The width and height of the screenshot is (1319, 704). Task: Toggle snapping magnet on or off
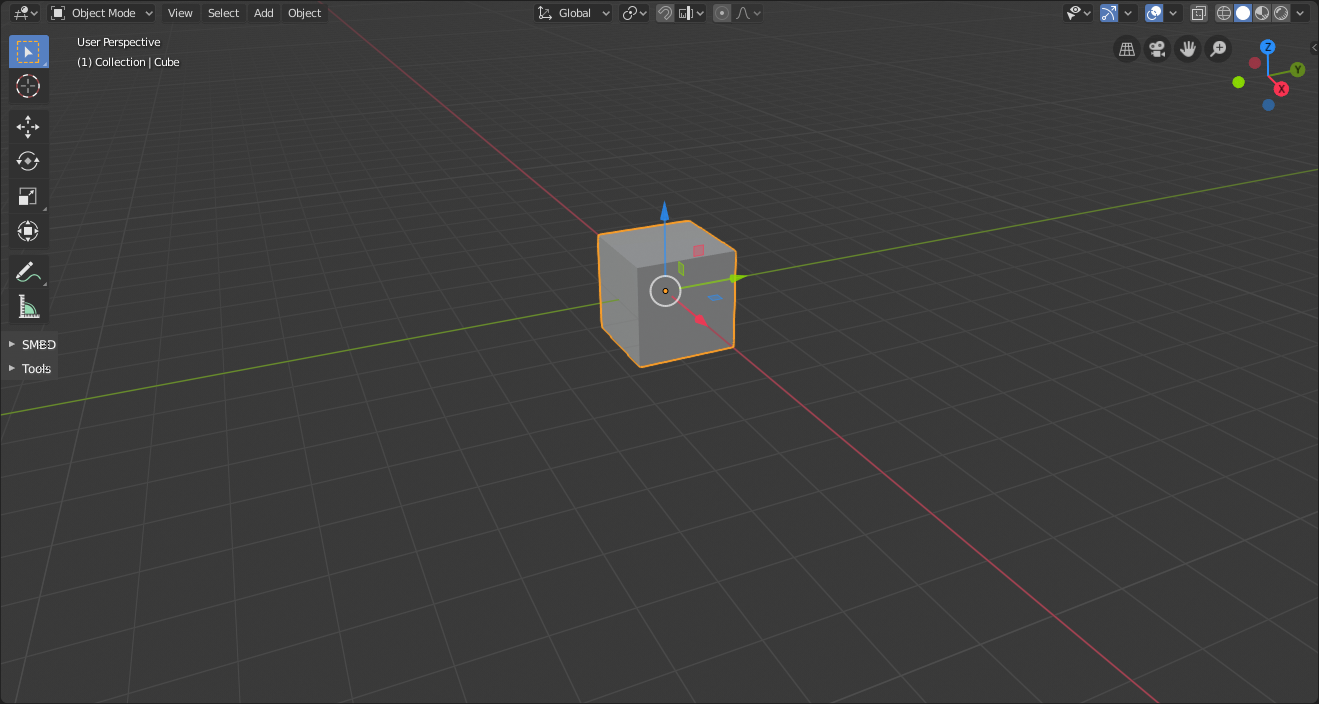click(665, 13)
